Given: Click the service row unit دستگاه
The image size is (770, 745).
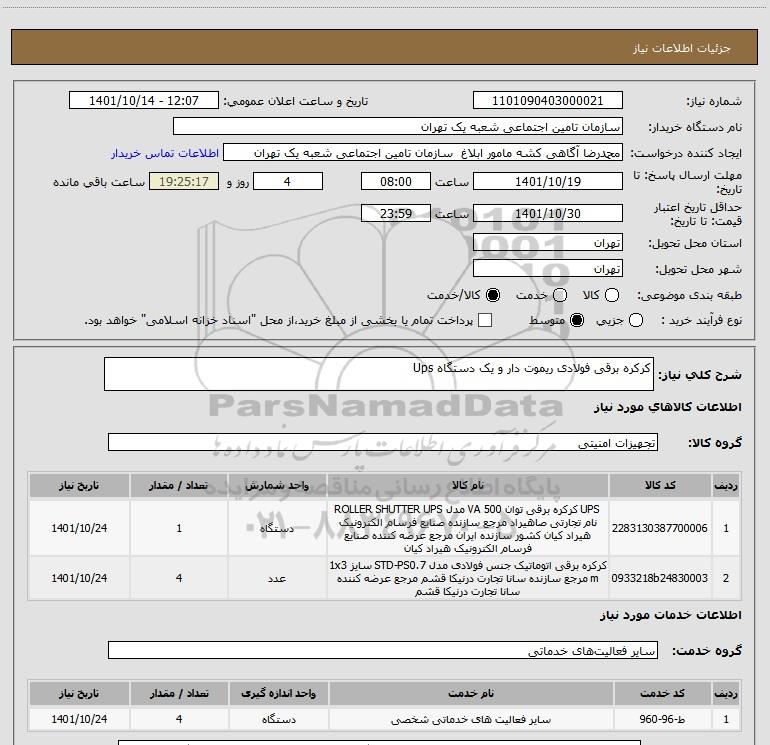Looking at the screenshot, I should 278,719.
